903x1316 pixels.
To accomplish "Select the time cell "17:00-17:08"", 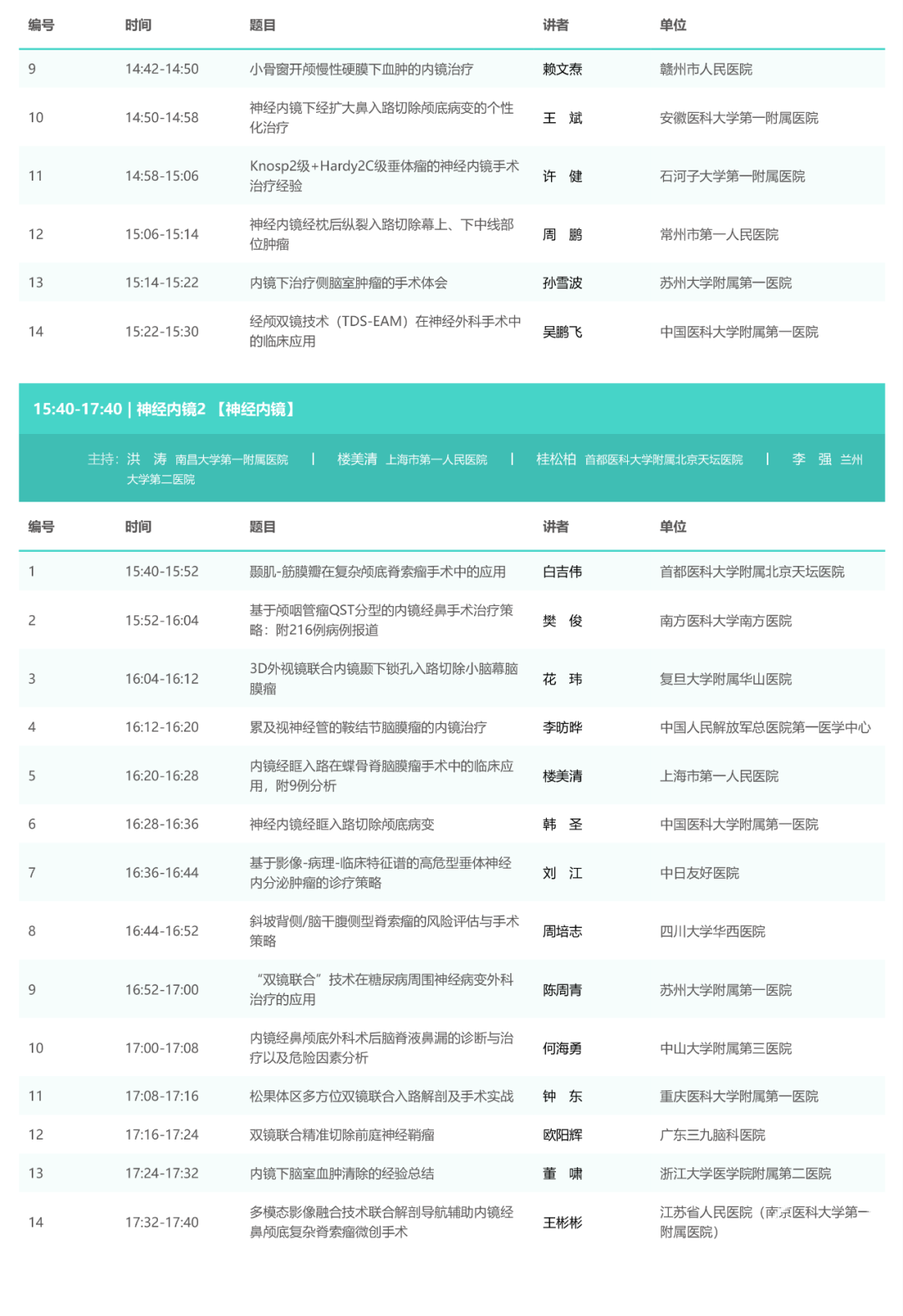I will coord(162,1048).
